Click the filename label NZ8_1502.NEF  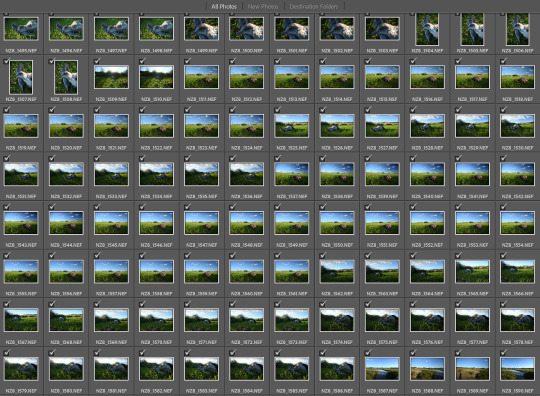click(x=337, y=51)
